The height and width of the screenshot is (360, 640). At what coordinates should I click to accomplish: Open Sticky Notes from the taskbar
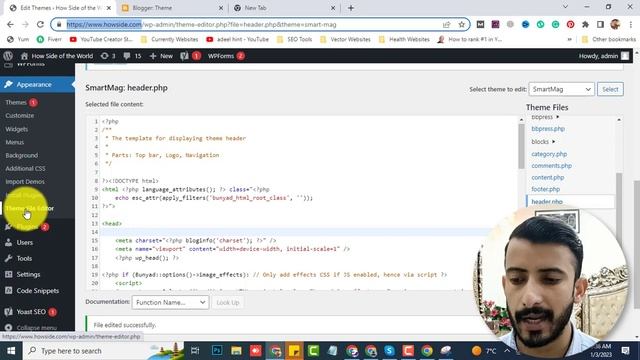pyautogui.click(x=294, y=351)
